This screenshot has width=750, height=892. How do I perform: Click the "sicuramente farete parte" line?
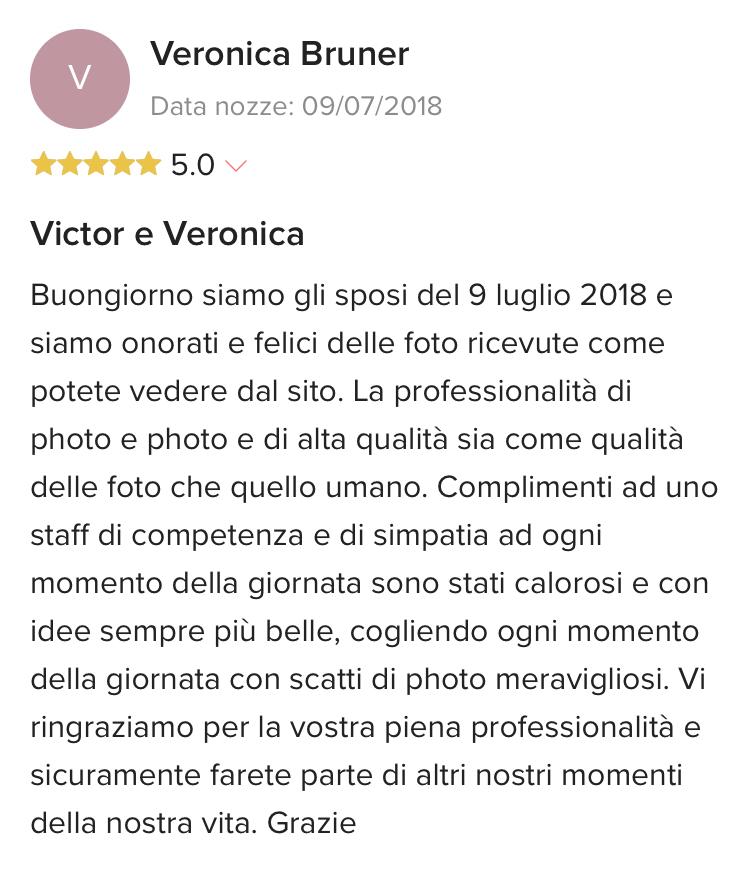[x=356, y=775]
